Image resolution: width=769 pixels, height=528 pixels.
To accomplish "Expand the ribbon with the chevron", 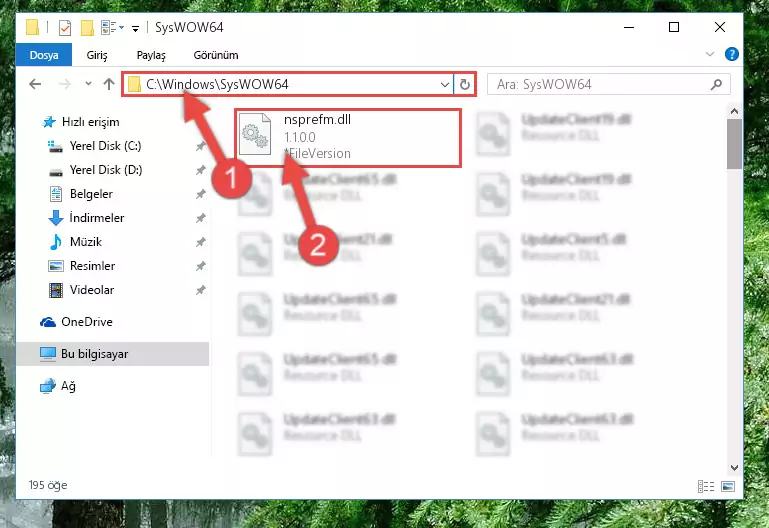I will coord(710,54).
